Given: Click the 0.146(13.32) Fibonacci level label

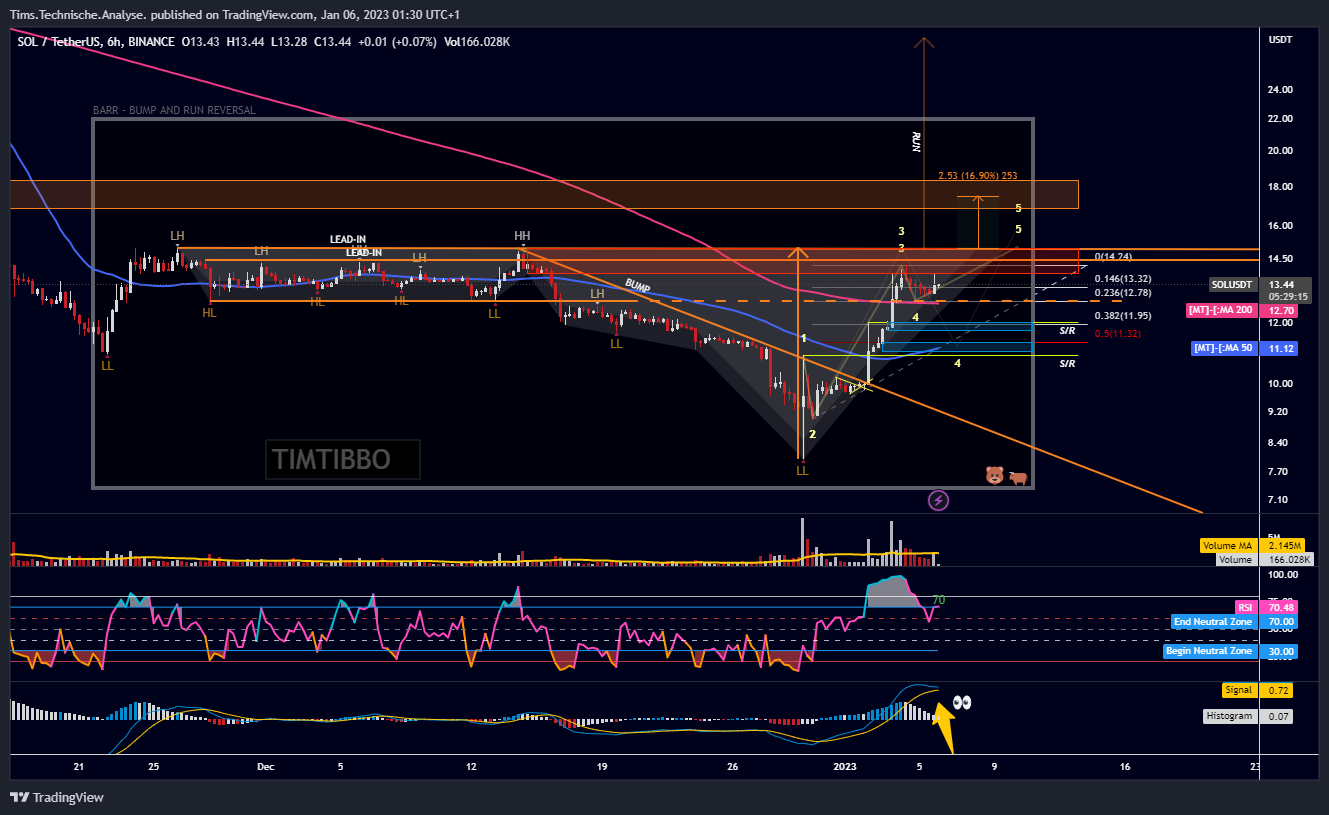Looking at the screenshot, I should tap(1122, 279).
